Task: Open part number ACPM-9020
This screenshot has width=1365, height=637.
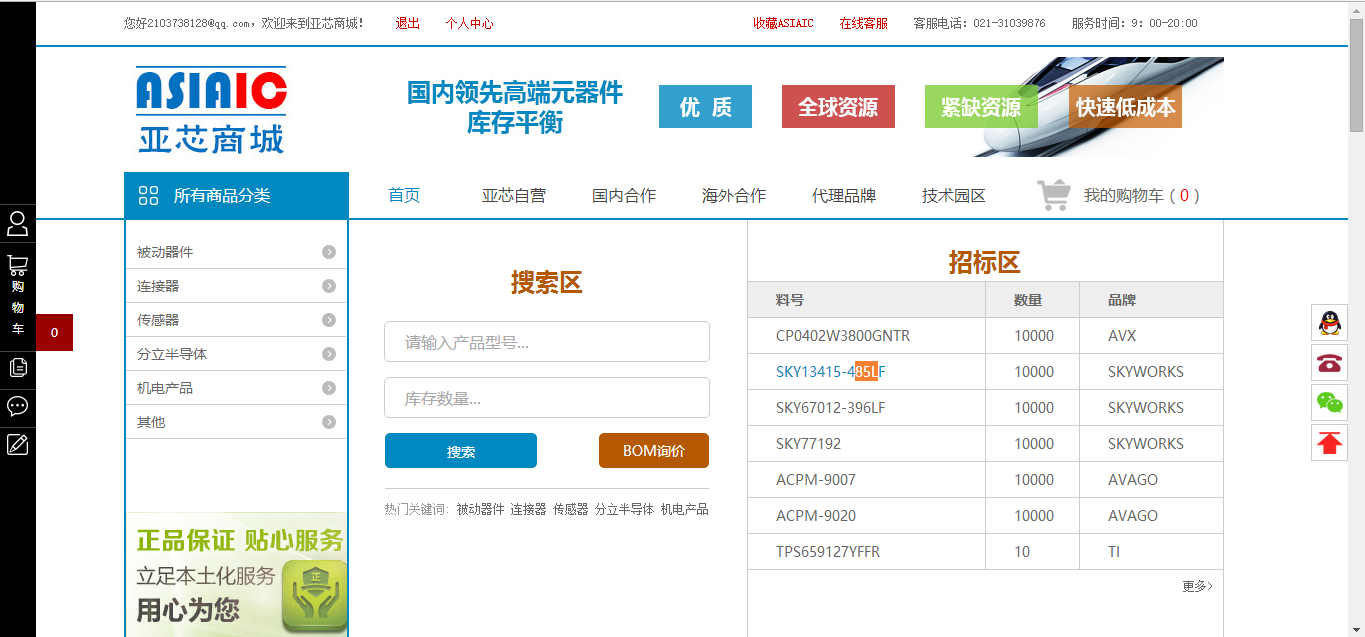Action: coord(816,516)
